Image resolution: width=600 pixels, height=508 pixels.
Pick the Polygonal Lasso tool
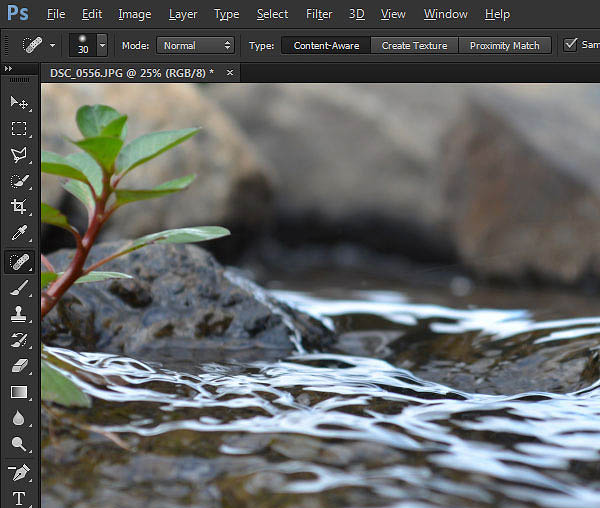(x=19, y=155)
